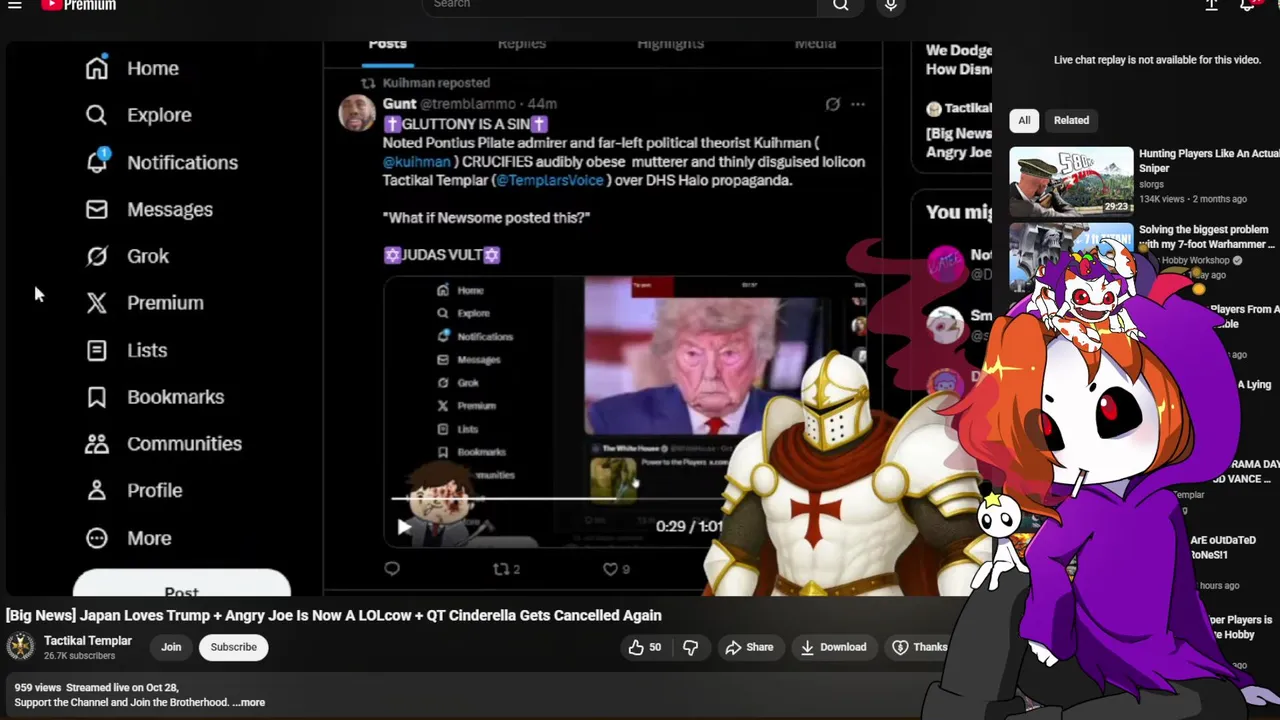Seek on the embedded video progress bar
This screenshot has width=1280, height=720.
click(555, 497)
